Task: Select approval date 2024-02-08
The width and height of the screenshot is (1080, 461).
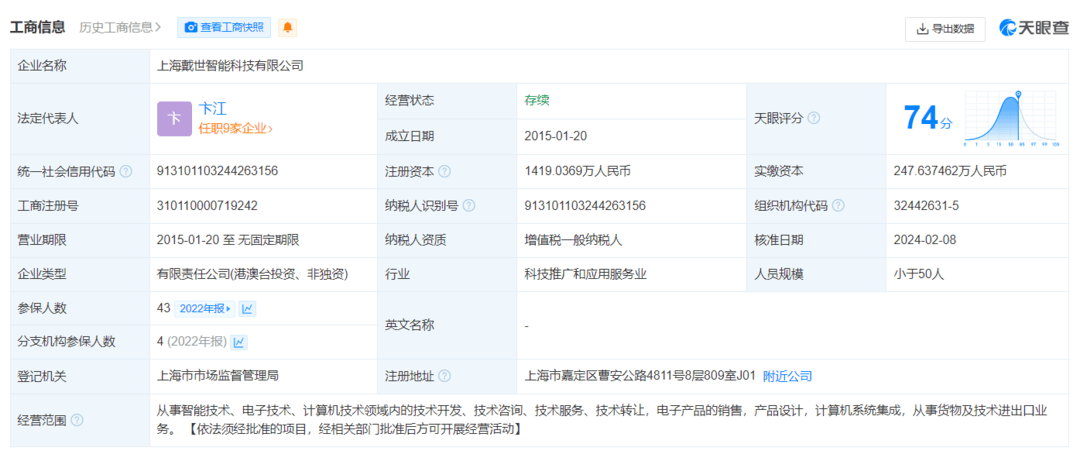Action: (x=924, y=240)
